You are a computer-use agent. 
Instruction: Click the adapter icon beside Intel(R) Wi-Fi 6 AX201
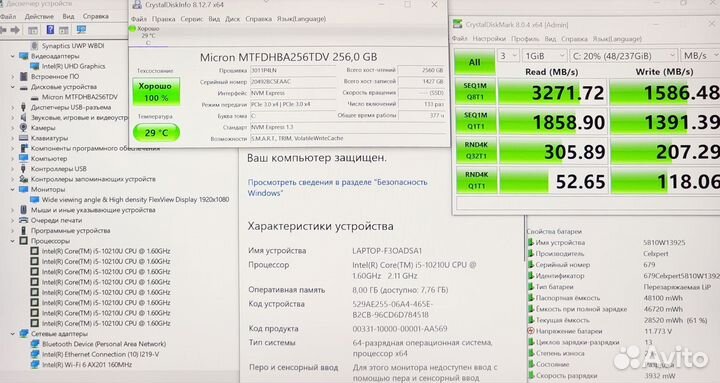coord(35,365)
